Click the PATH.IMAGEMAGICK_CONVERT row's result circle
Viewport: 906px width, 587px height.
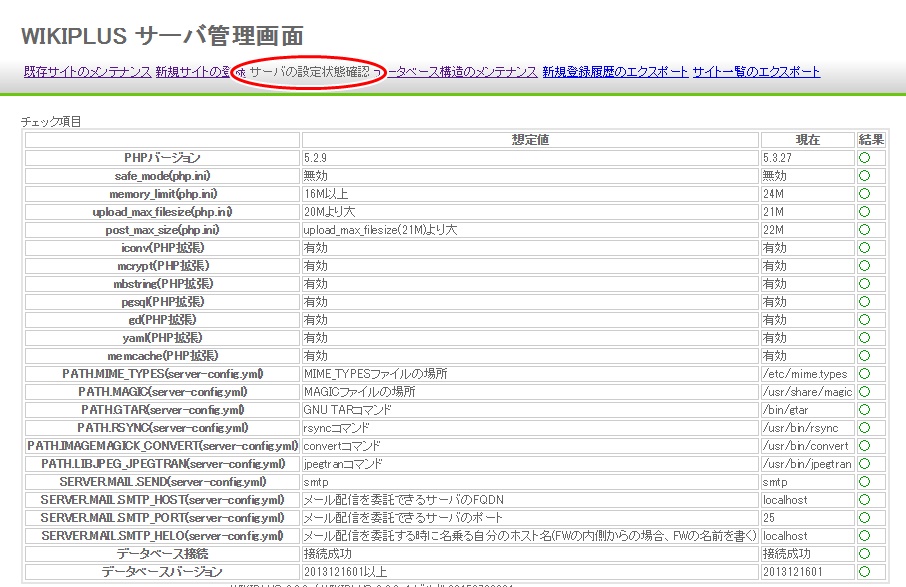pyautogui.click(x=864, y=446)
